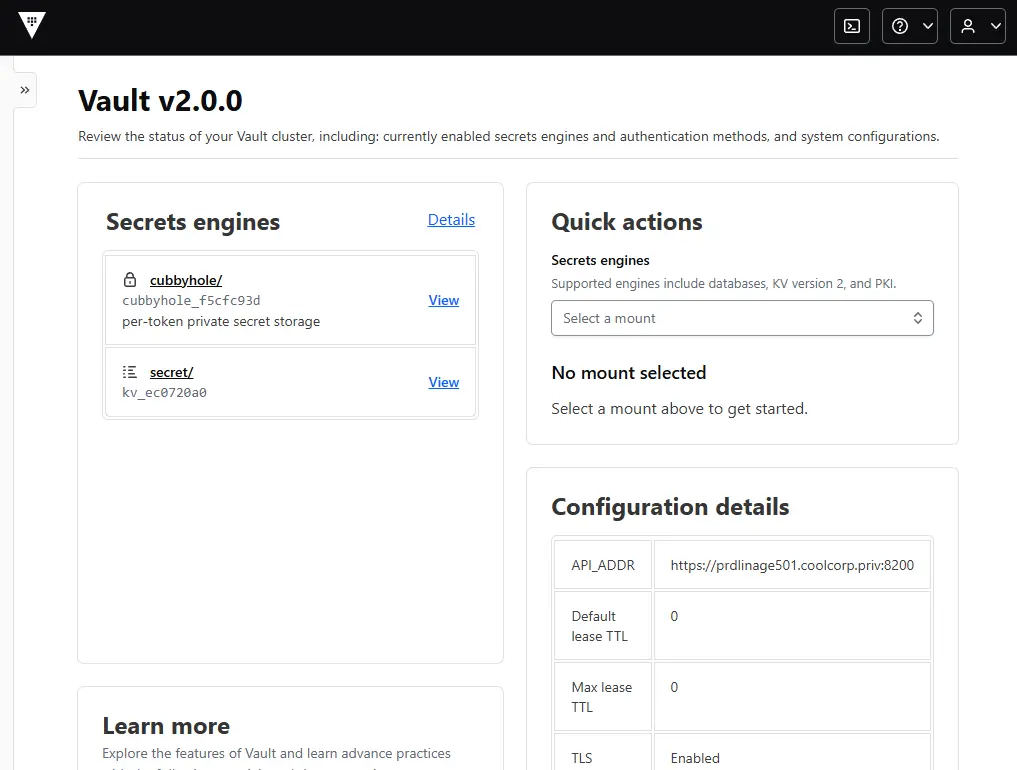This screenshot has width=1017, height=770.
Task: Click the kv_ec0720a0 accessor text
Action: (165, 392)
